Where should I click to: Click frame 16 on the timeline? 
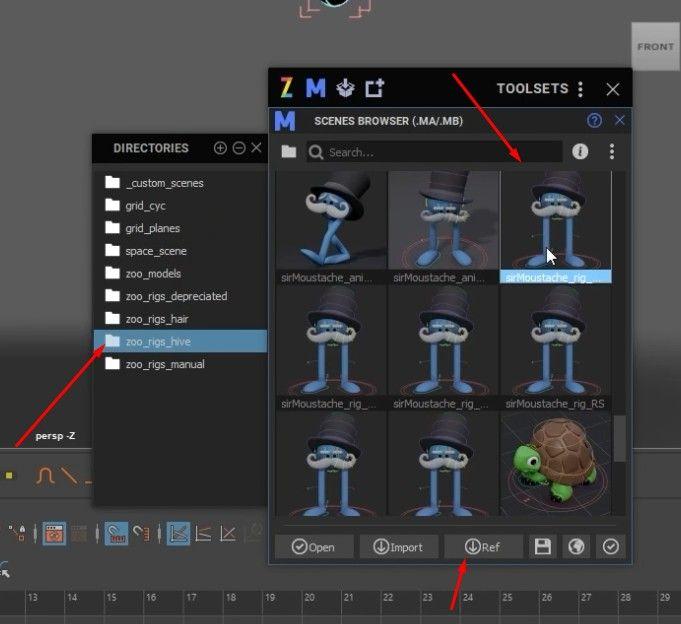click(151, 598)
